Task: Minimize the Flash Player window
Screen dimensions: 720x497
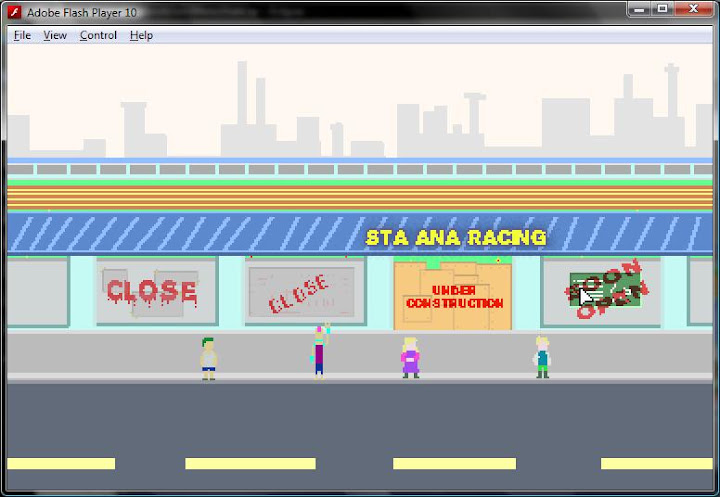Action: (640, 9)
